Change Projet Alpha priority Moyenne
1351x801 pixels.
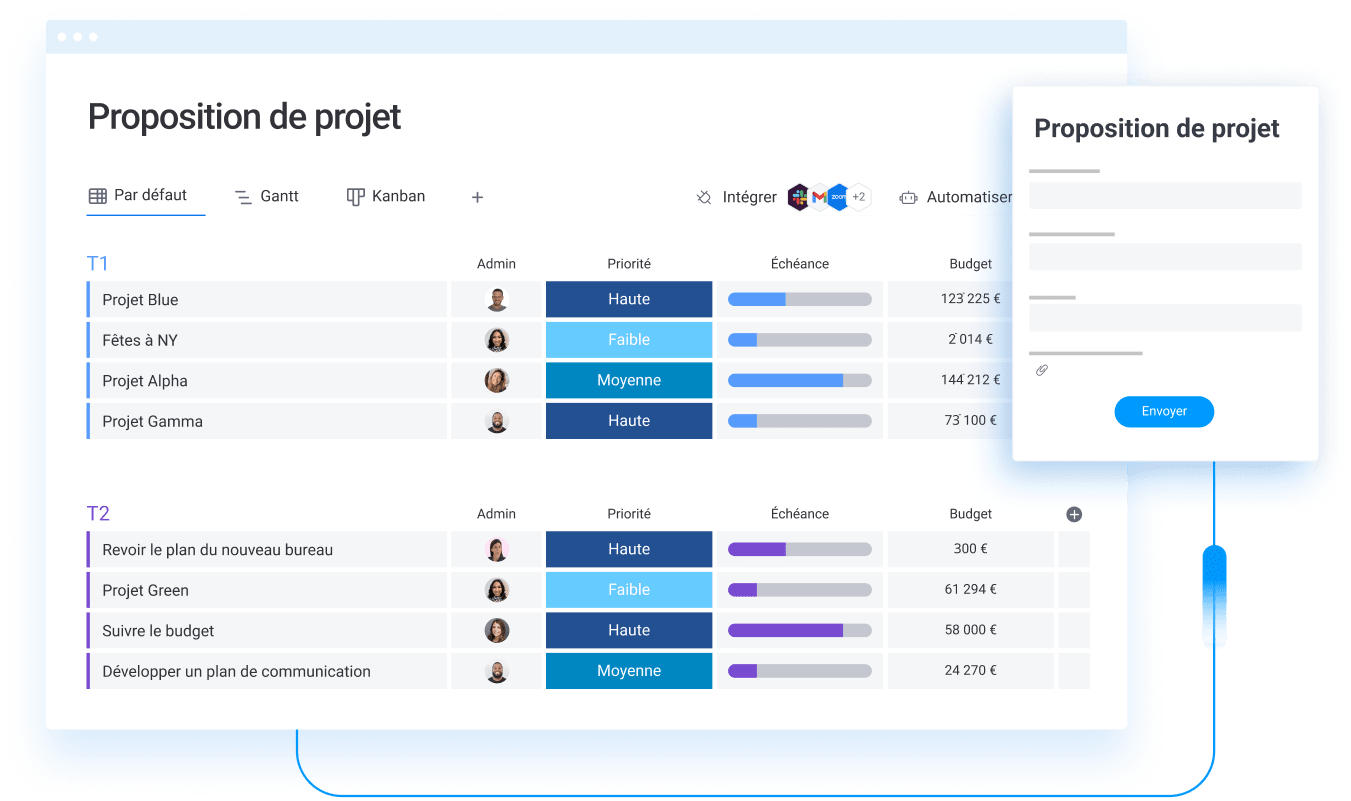click(x=629, y=380)
